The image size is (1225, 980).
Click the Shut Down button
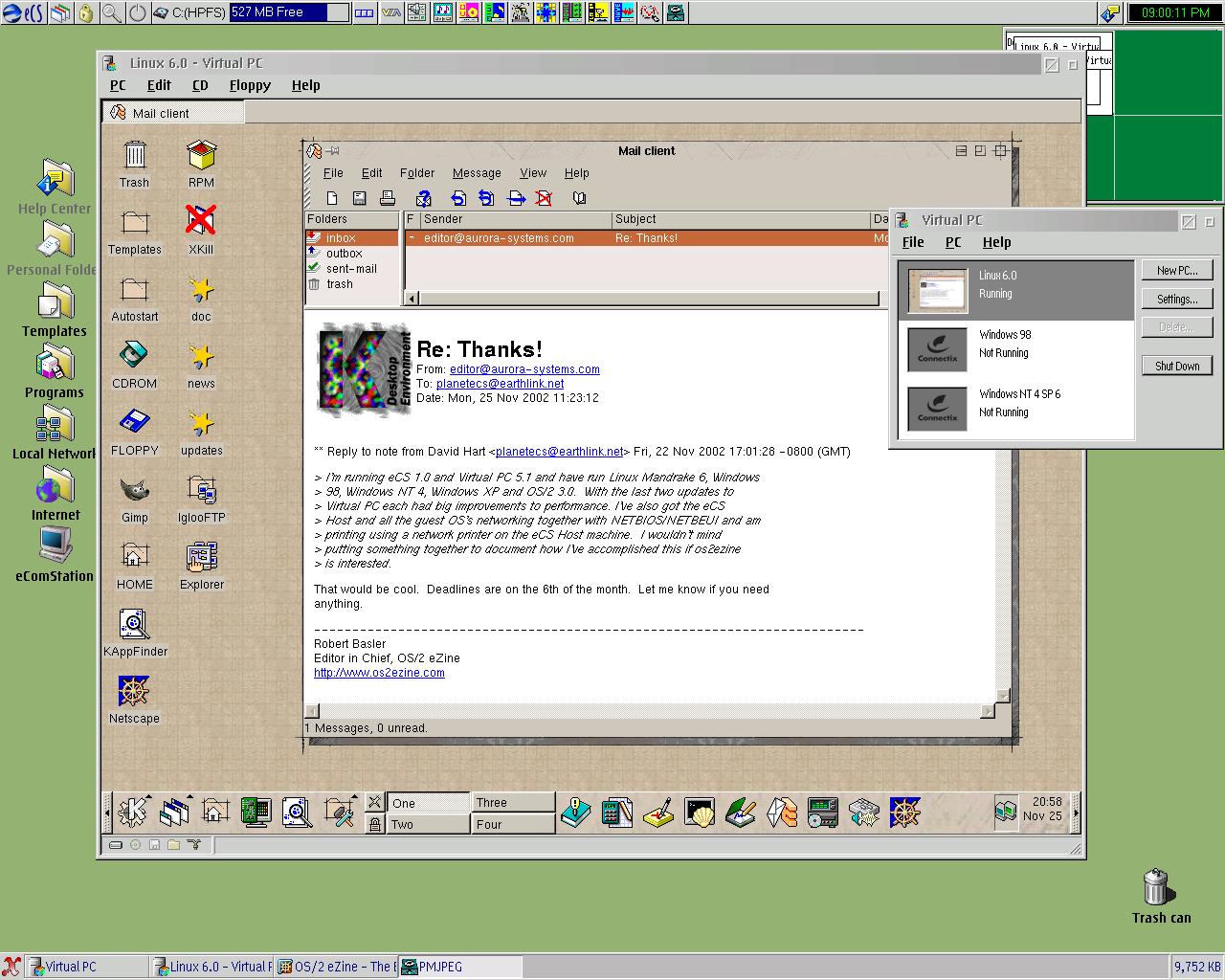tap(1177, 366)
